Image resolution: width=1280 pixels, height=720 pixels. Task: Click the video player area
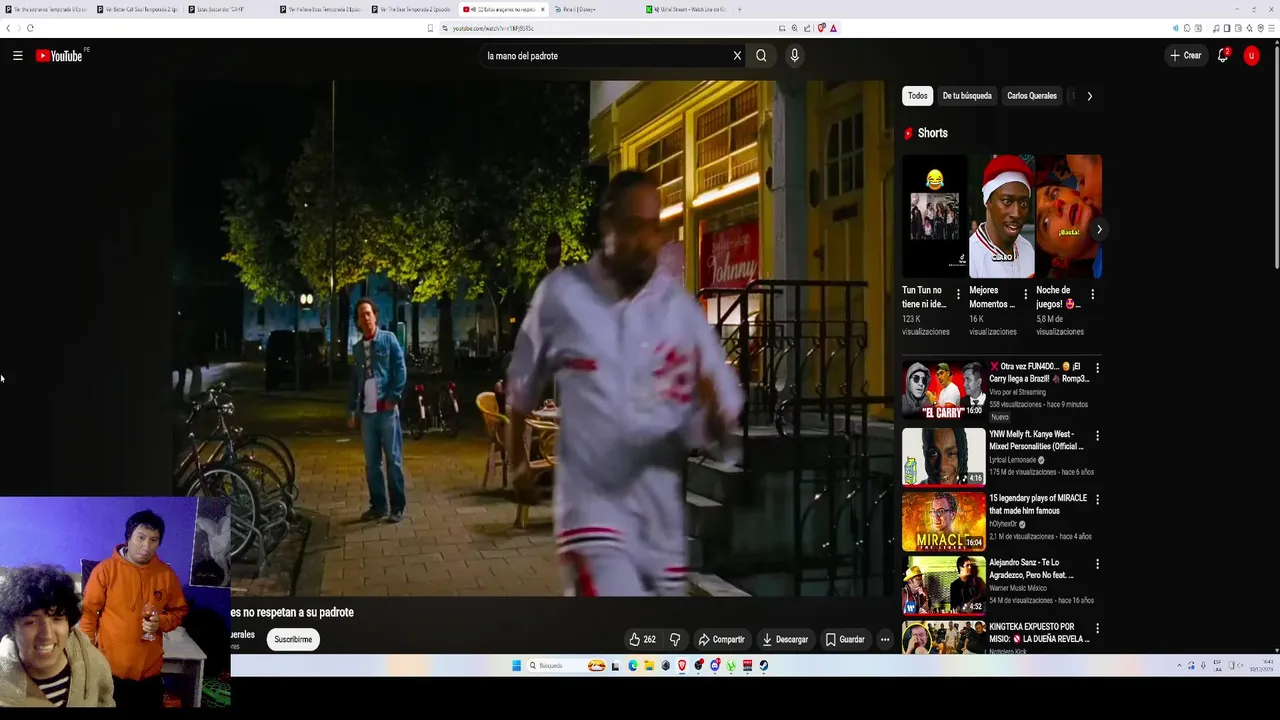pos(532,338)
